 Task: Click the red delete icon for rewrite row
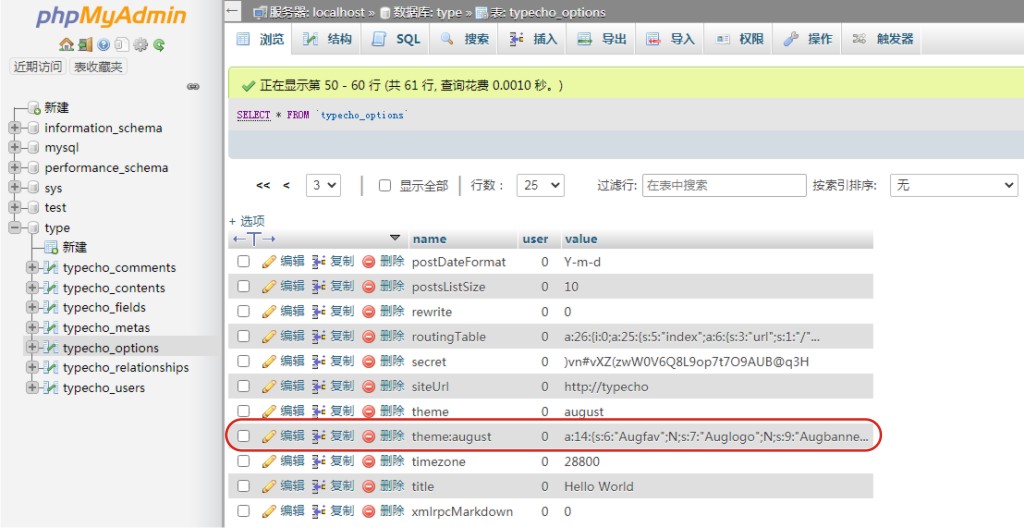(x=368, y=312)
